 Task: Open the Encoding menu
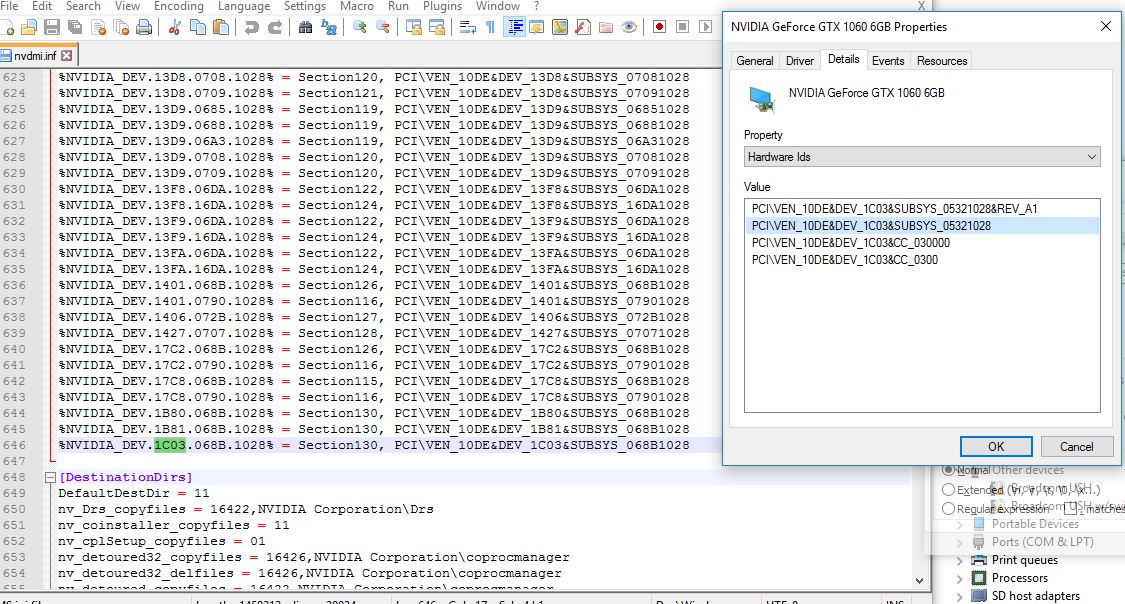point(179,6)
